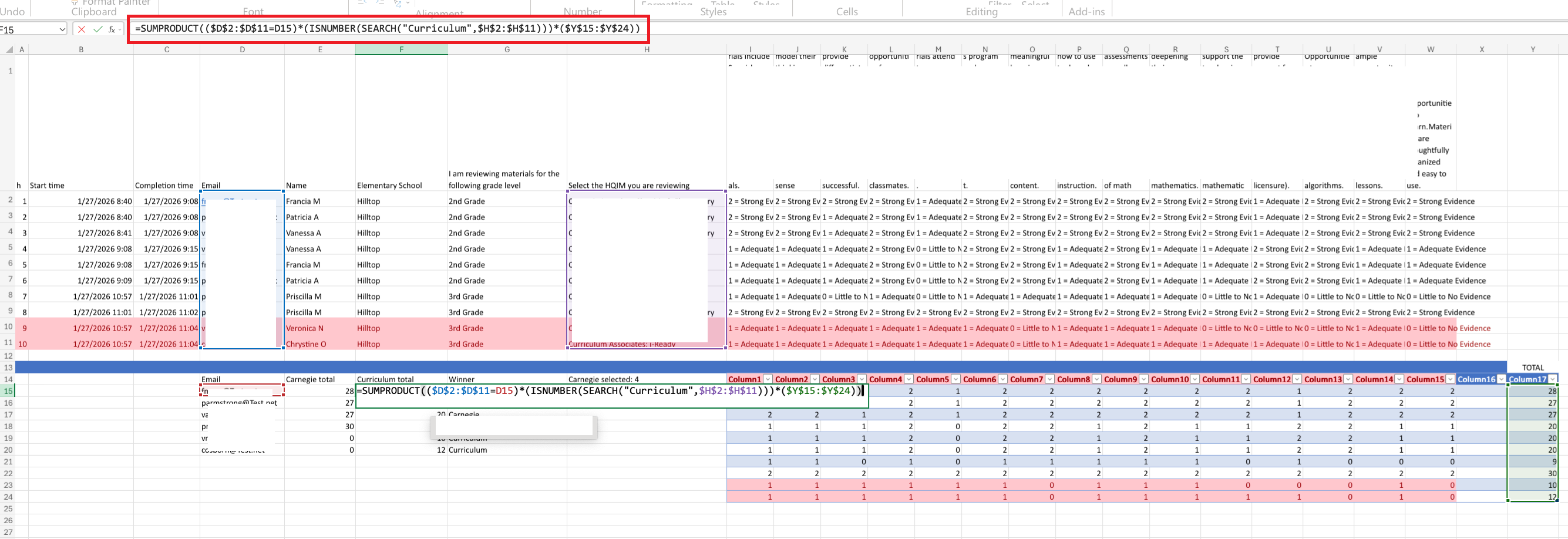1568x539 pixels.
Task: Click the Select All corner triangle
Action: 9,49
